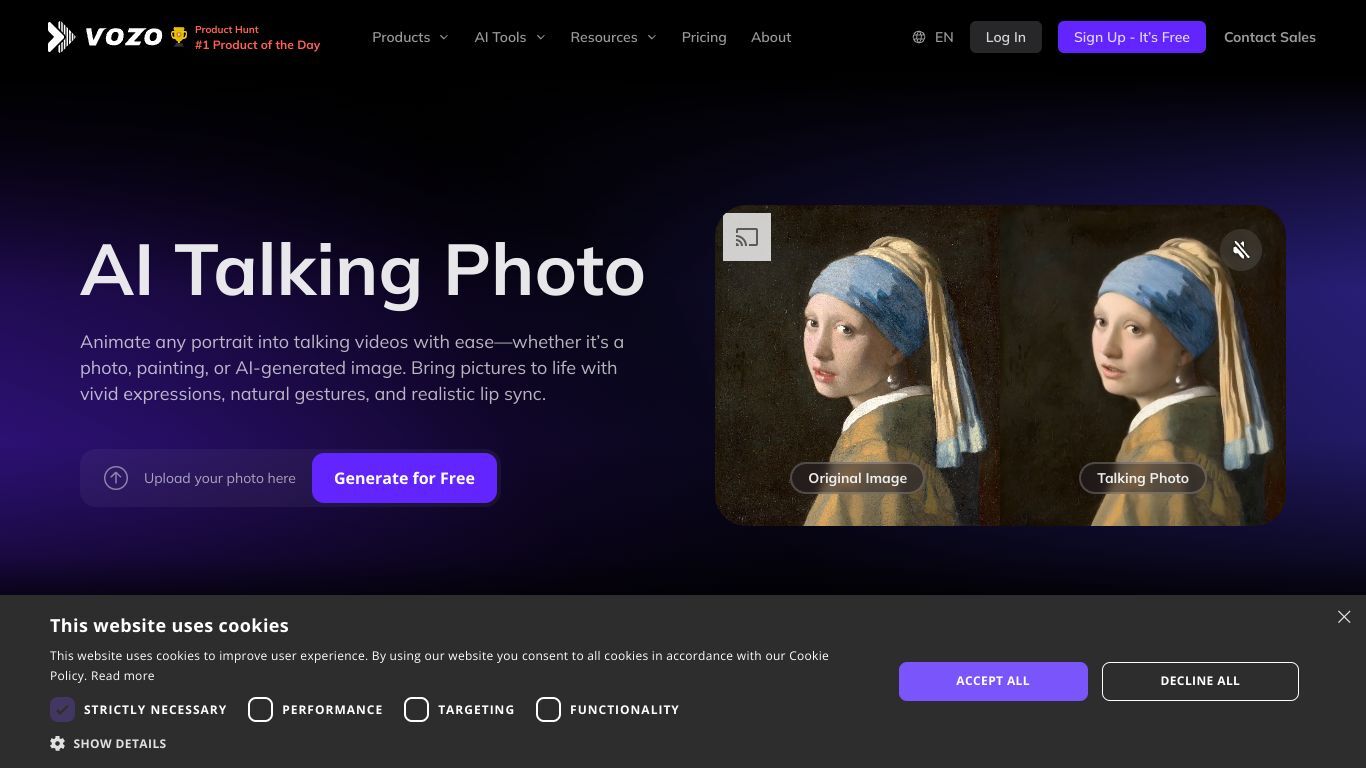
Task: Open the Resources menu
Action: [613, 37]
